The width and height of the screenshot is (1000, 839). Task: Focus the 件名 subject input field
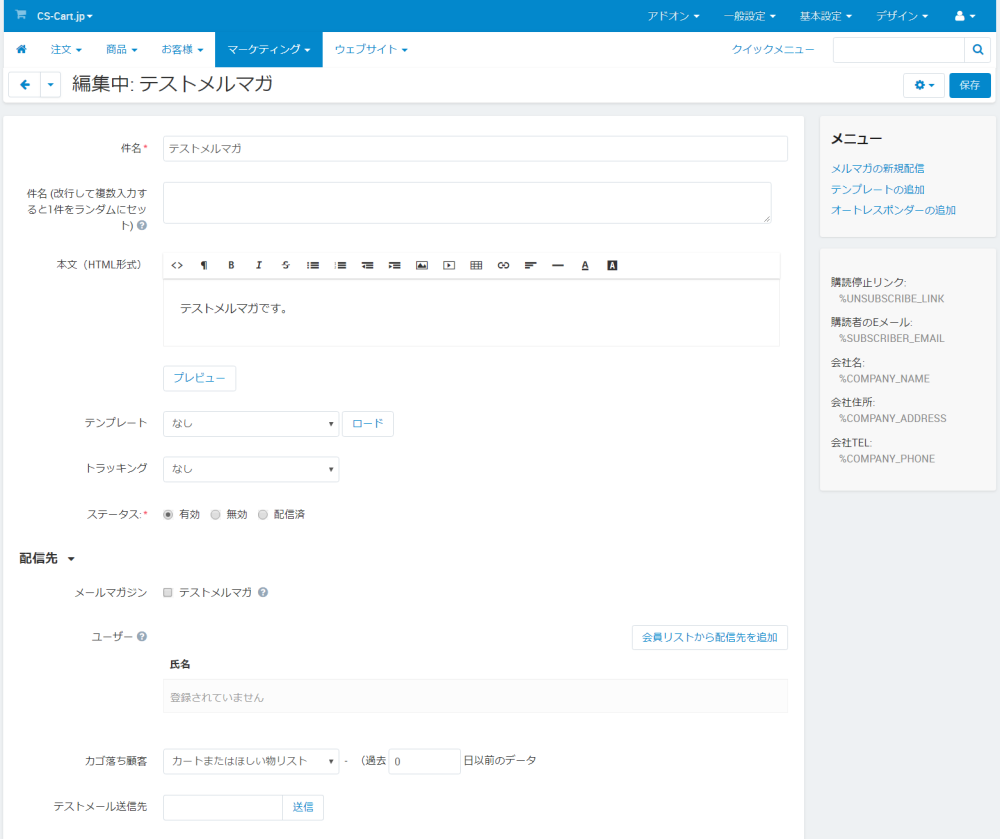click(475, 149)
